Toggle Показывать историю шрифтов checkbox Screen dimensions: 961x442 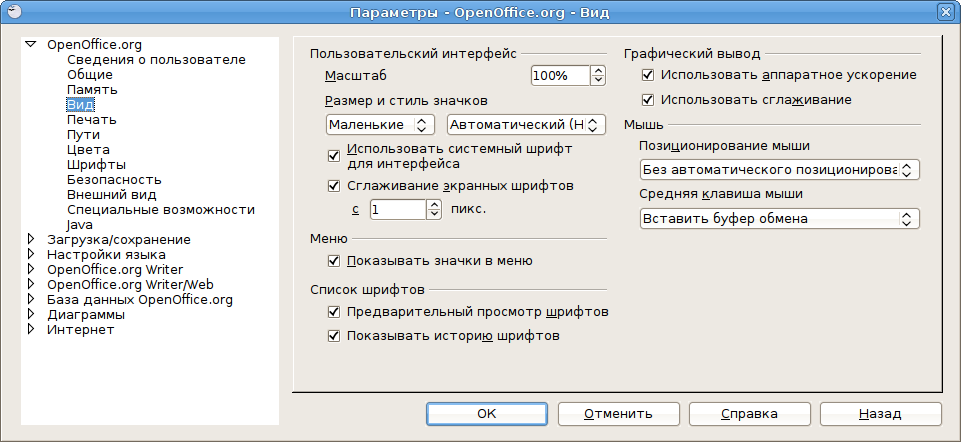tap(334, 337)
